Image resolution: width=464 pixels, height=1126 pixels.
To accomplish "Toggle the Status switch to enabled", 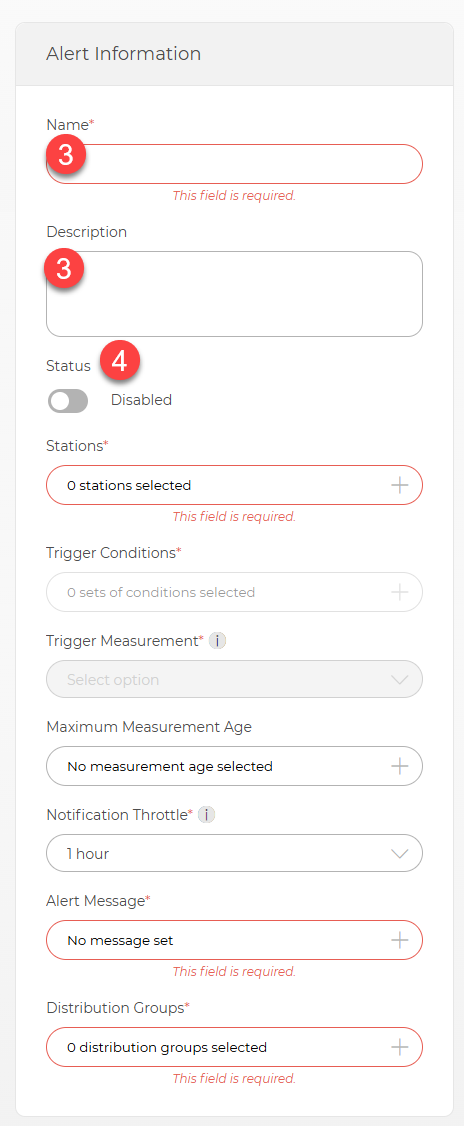I will (x=68, y=401).
